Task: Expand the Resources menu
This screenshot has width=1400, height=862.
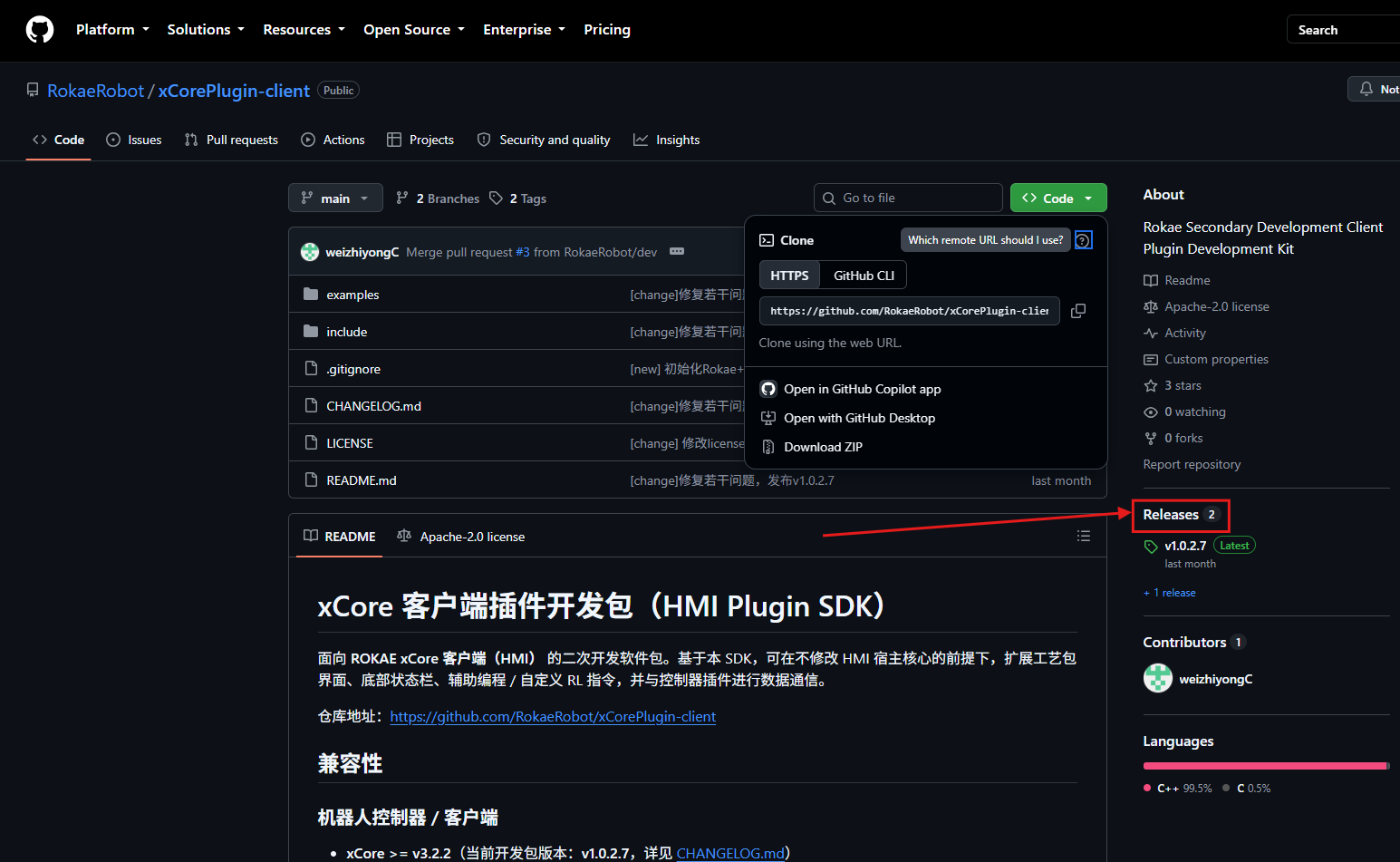Action: (304, 30)
